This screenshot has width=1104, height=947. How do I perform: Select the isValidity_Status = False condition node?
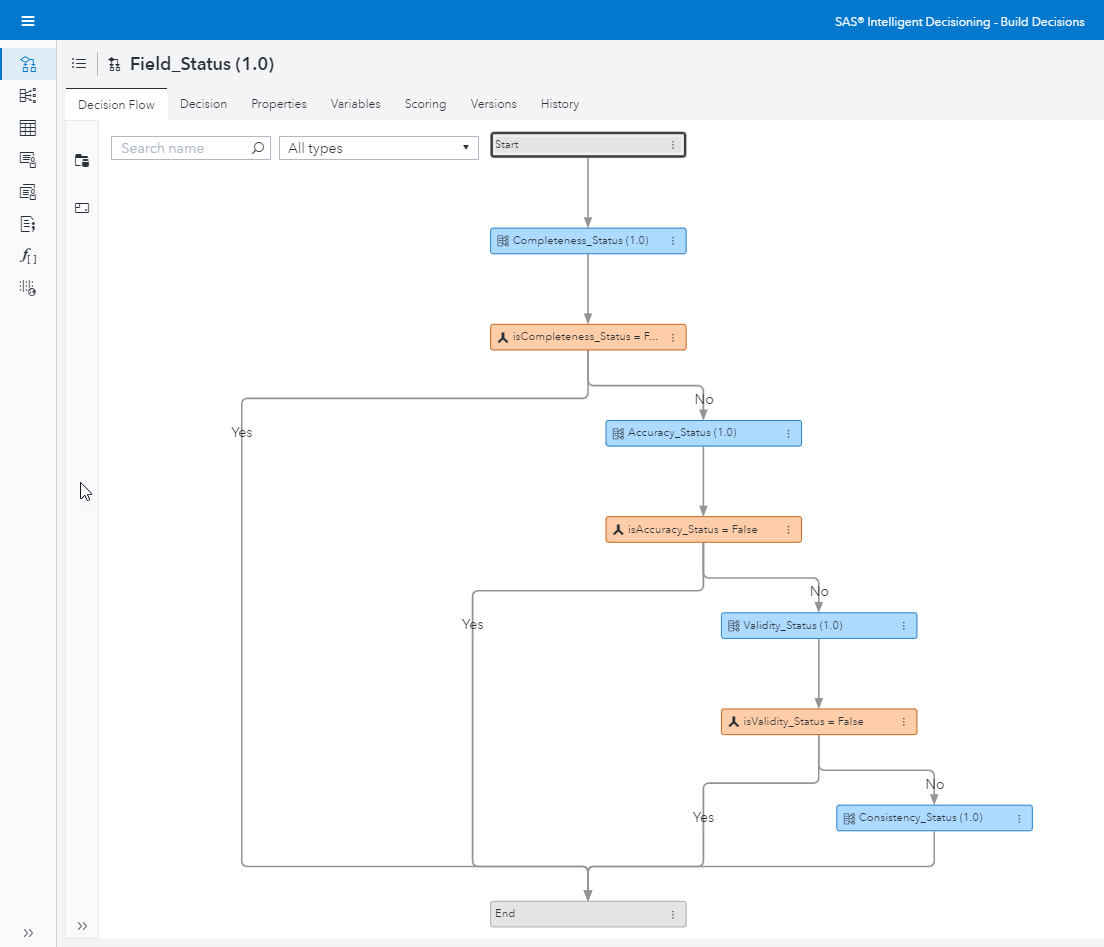click(805, 722)
